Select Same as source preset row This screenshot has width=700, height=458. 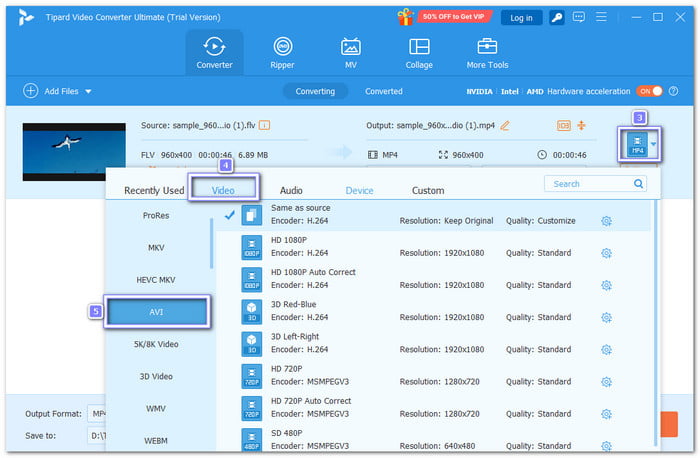[433, 215]
